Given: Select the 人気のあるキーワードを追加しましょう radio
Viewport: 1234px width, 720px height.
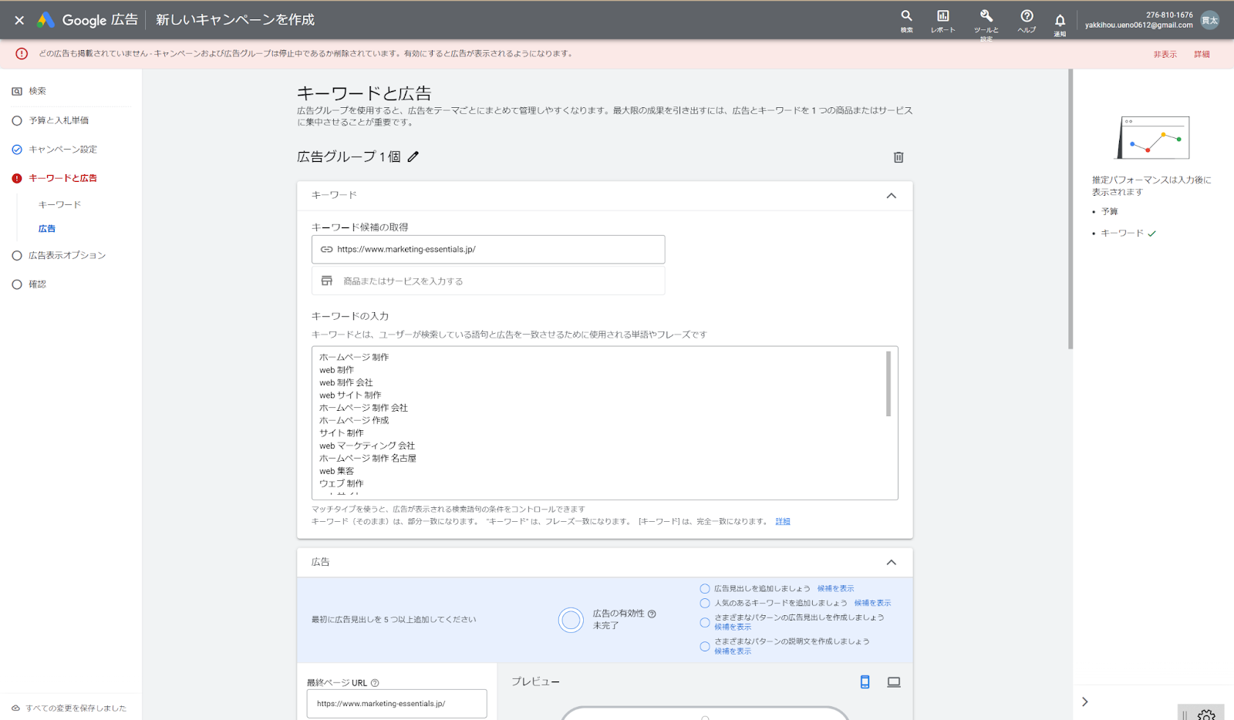Looking at the screenshot, I should pyautogui.click(x=705, y=603).
